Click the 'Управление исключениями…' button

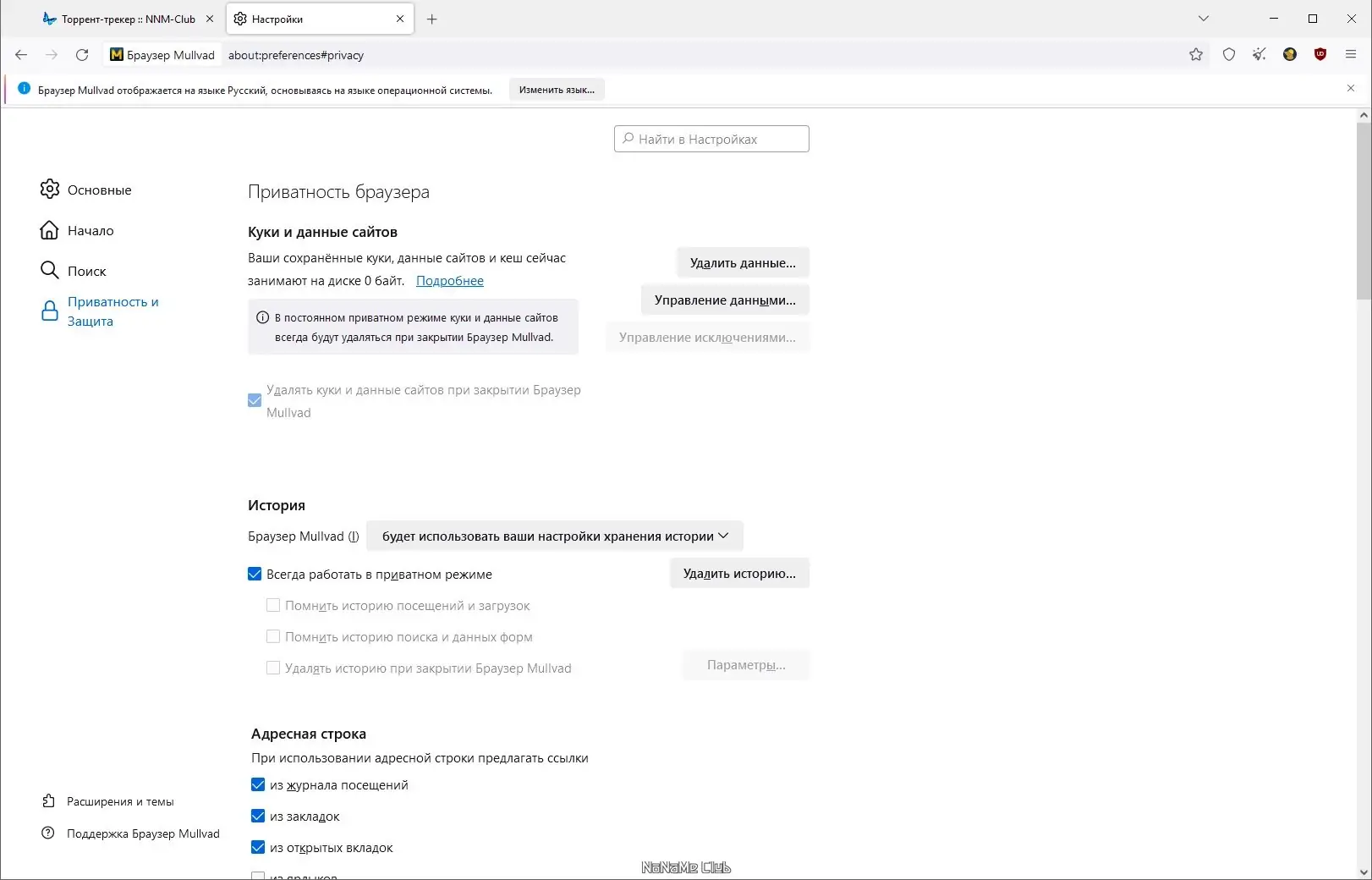707,337
